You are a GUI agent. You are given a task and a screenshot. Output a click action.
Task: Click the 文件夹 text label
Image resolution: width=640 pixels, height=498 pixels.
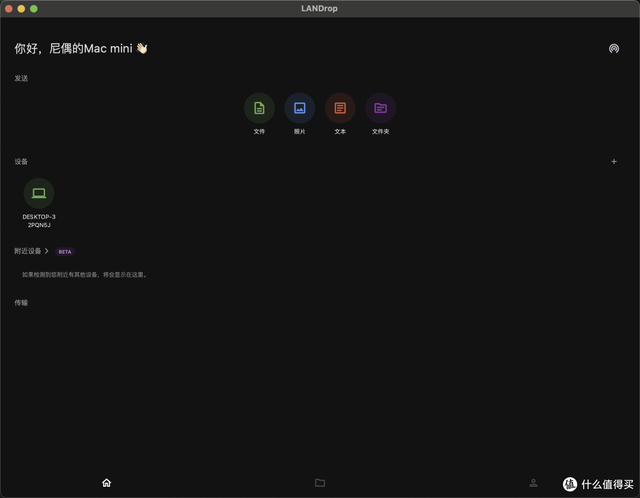[380, 131]
